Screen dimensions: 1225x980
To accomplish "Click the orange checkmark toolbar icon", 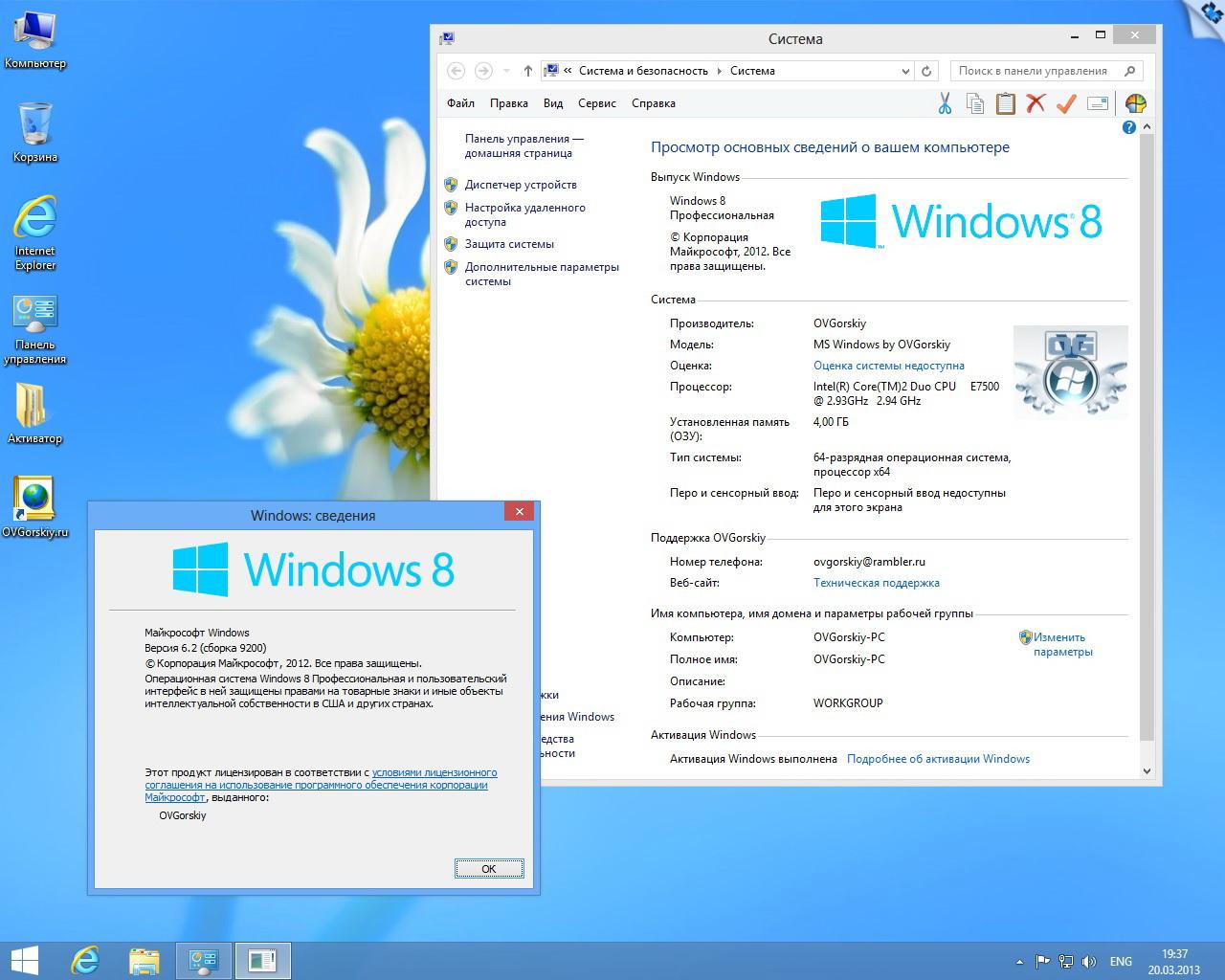I will point(1066,103).
